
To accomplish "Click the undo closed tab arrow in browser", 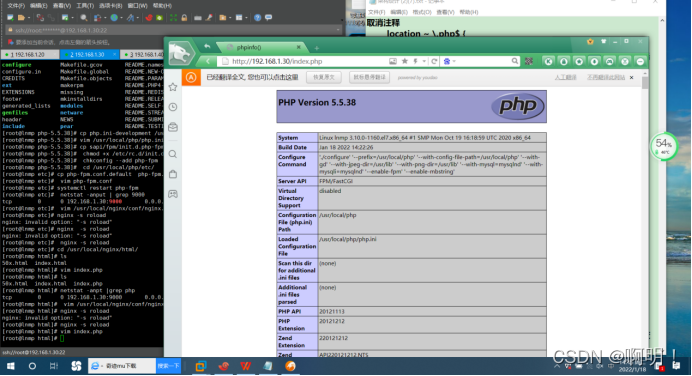I will (207, 46).
